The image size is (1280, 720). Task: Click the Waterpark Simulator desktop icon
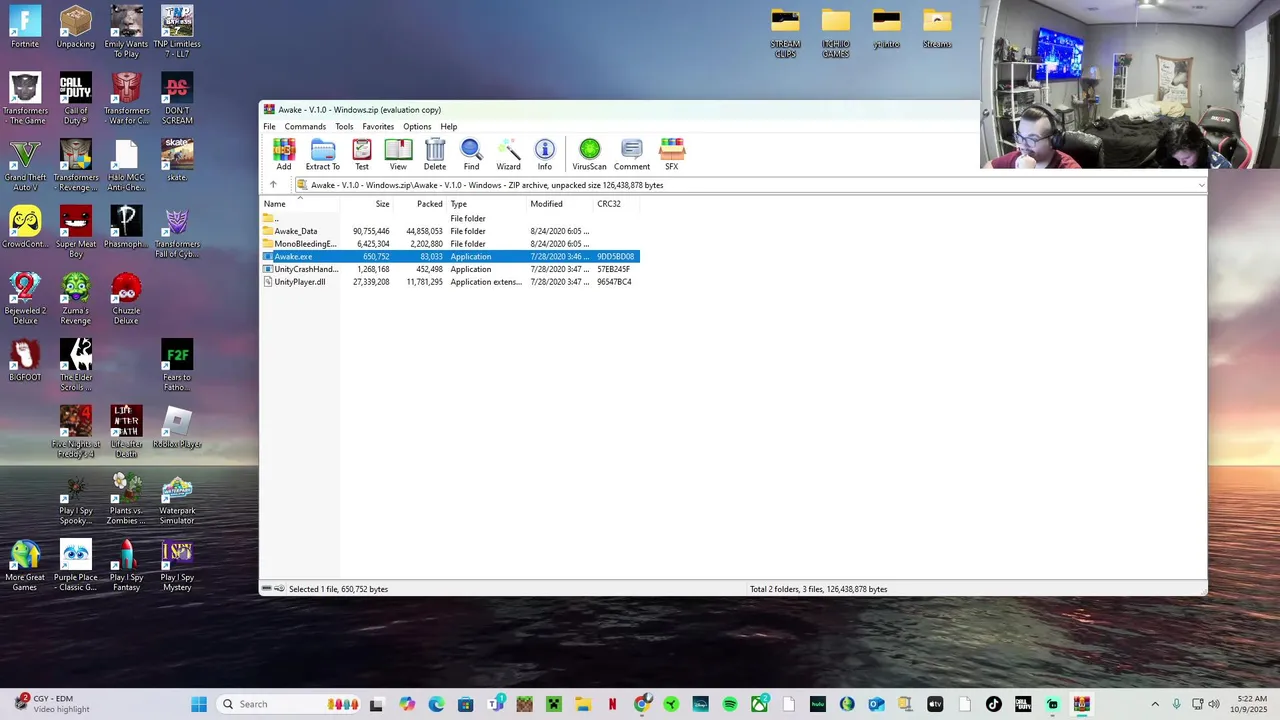point(177,499)
